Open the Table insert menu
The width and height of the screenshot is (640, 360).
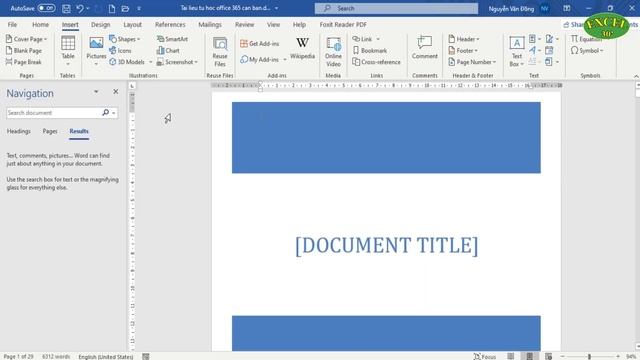68,51
